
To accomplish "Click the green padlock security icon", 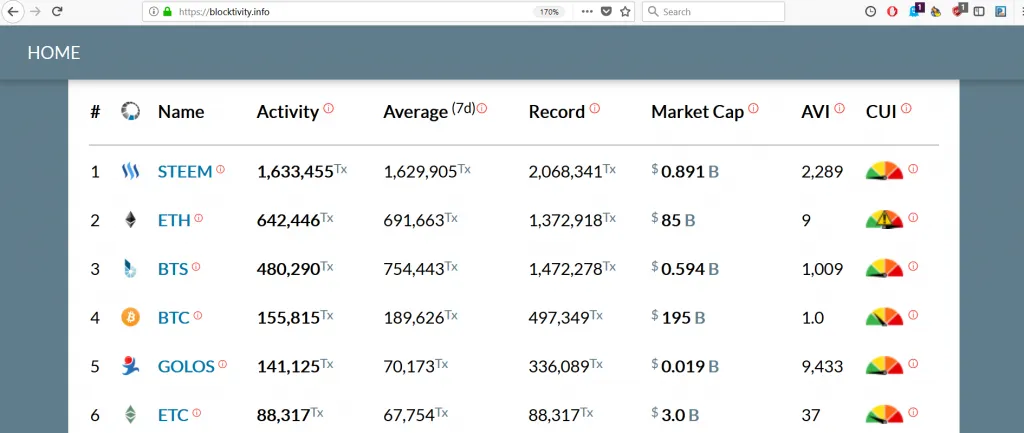I will point(167,11).
